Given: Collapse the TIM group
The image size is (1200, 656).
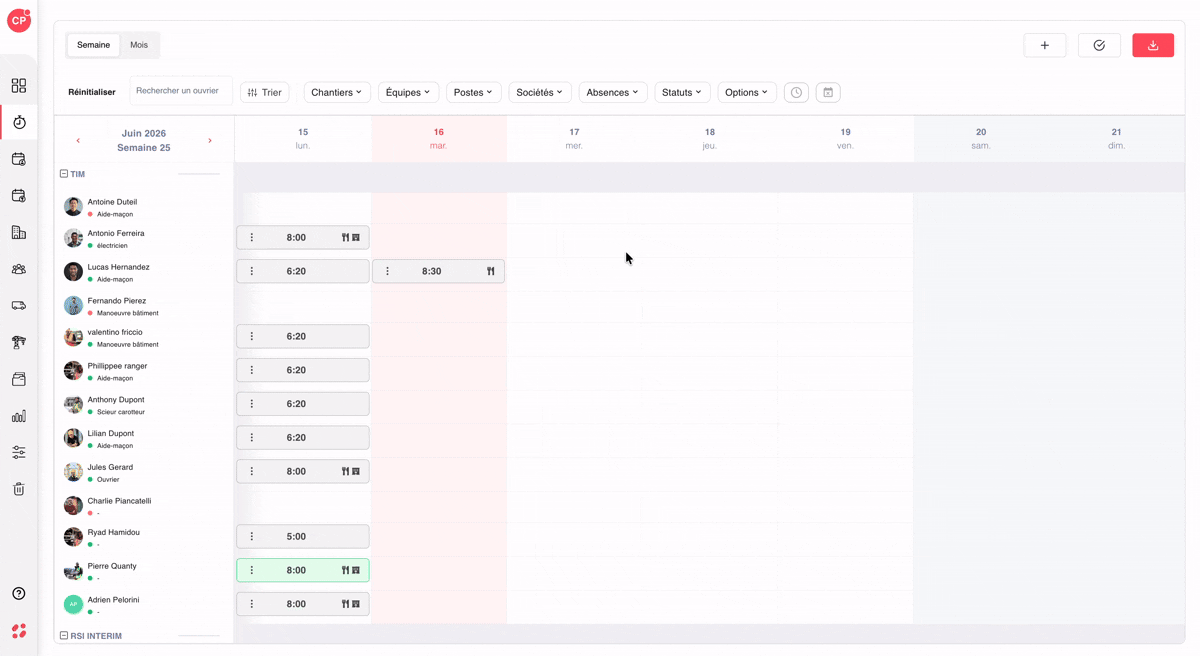Looking at the screenshot, I should [64, 174].
